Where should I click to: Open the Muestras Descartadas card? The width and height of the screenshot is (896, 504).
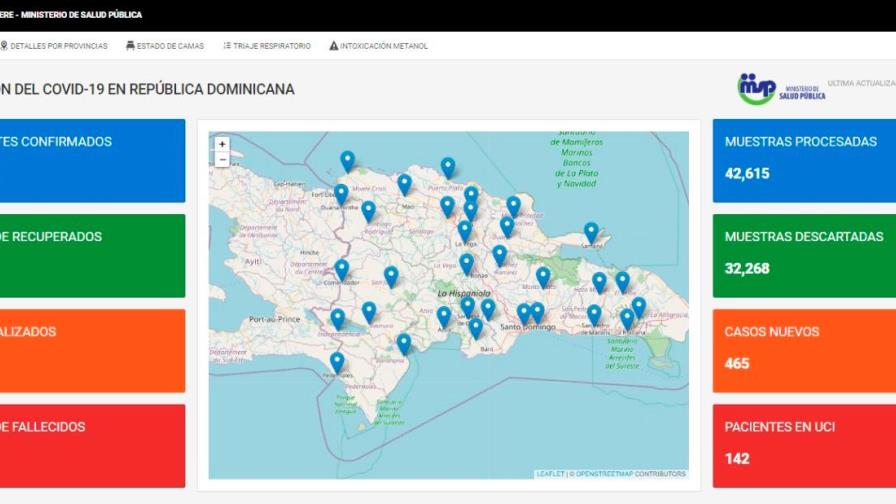point(804,255)
